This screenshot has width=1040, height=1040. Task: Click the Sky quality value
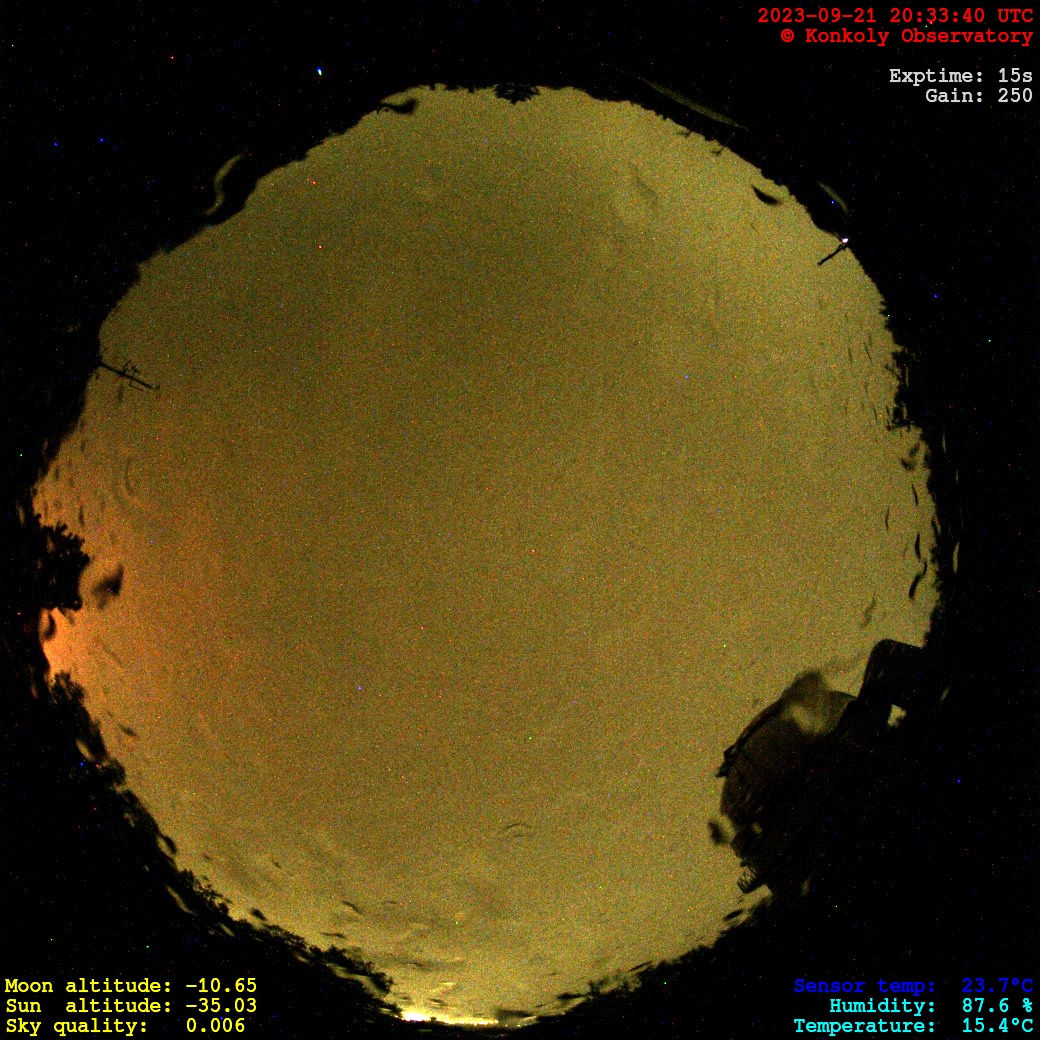(x=125, y=1026)
